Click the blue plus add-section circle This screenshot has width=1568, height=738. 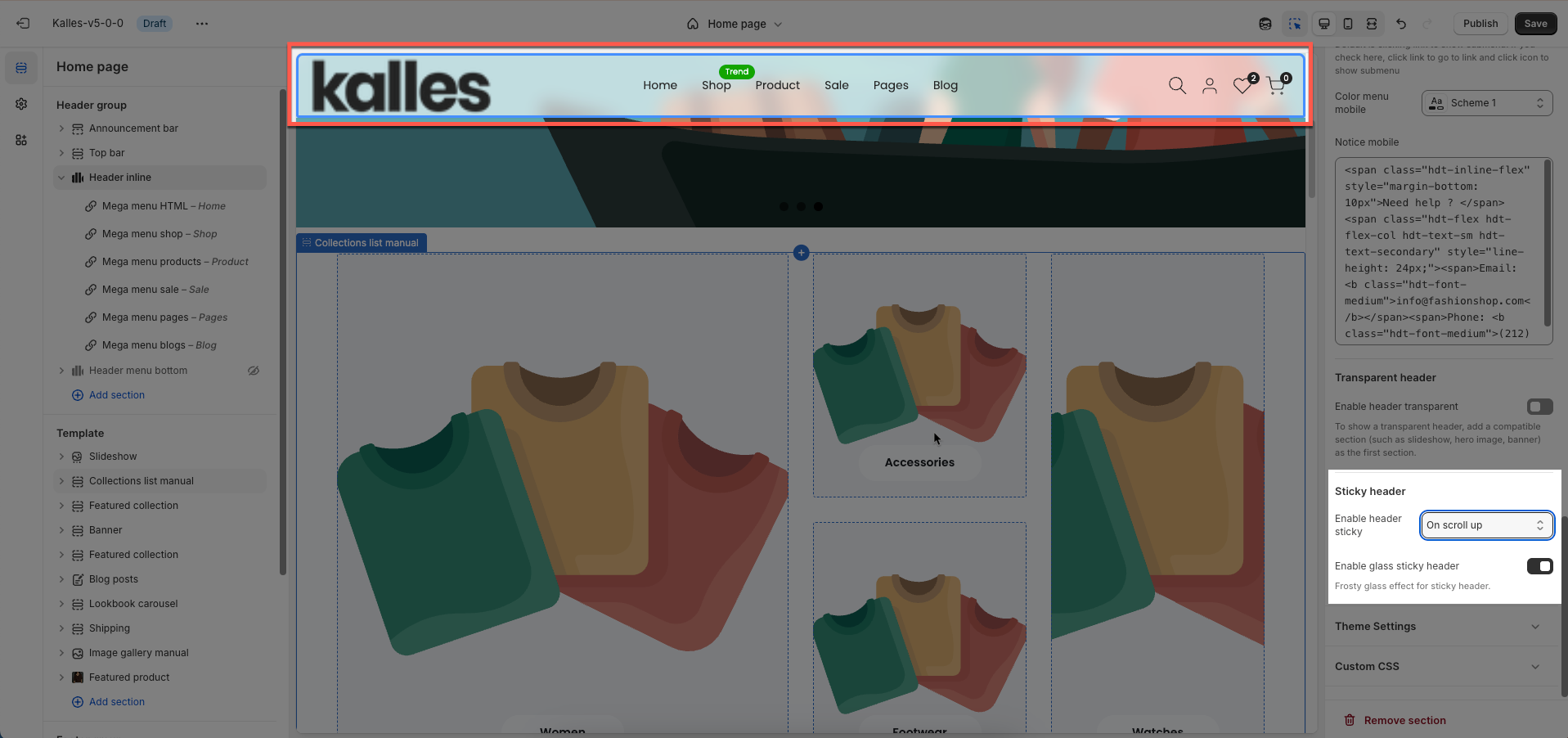[x=802, y=253]
